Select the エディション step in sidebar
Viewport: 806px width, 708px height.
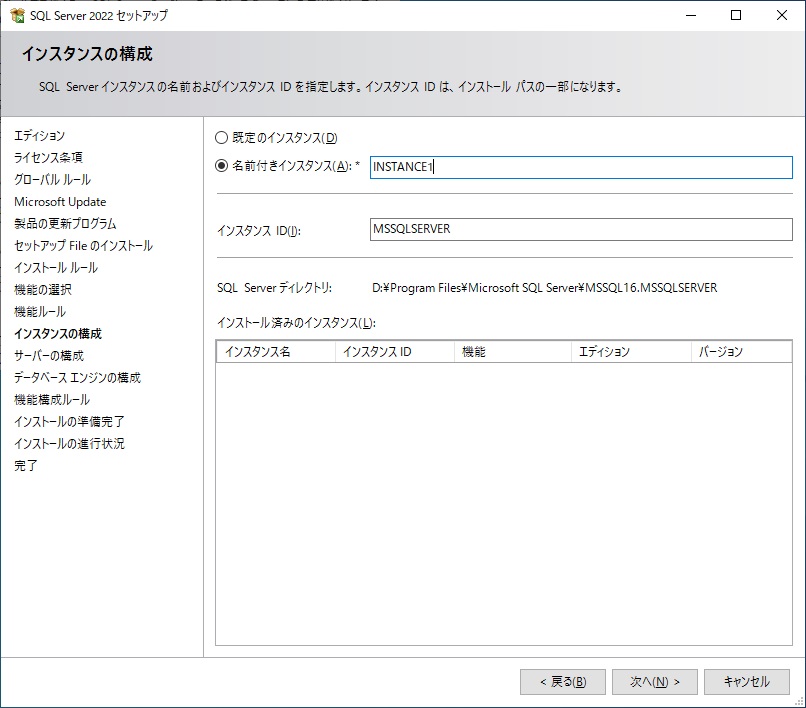point(40,136)
